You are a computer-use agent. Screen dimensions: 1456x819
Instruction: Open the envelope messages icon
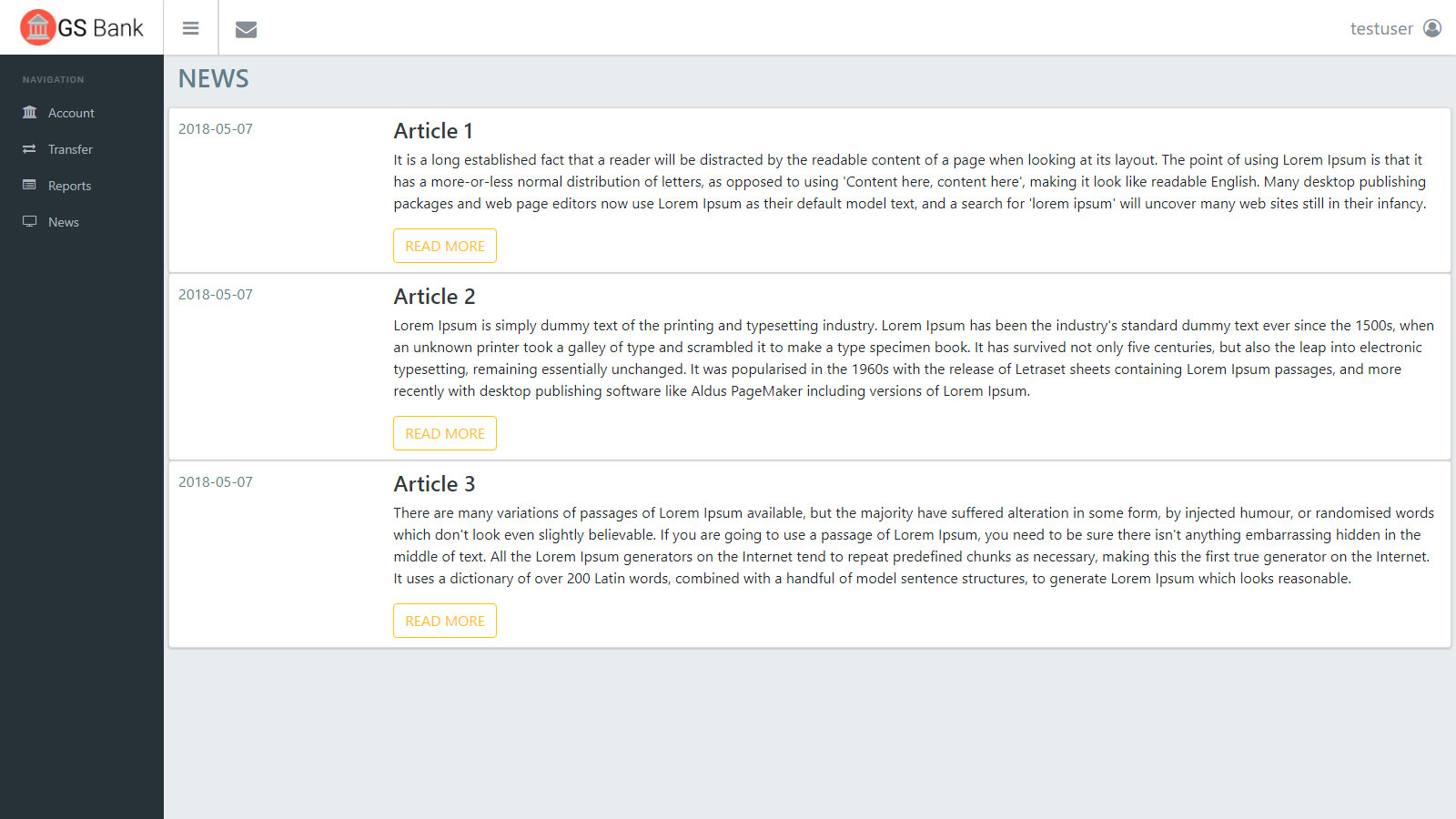(x=246, y=29)
